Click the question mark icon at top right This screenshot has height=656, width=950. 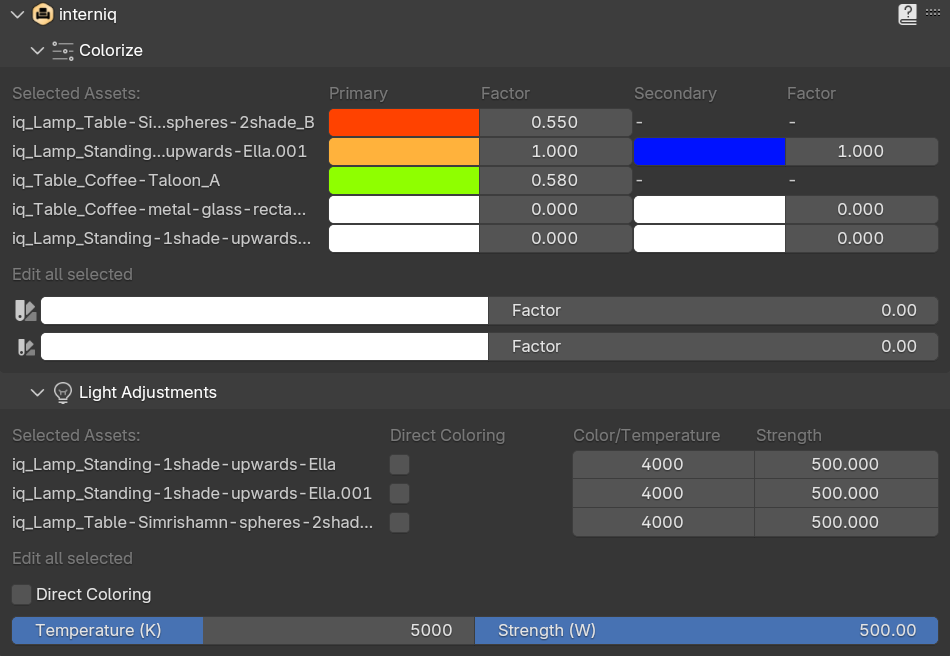[x=907, y=14]
